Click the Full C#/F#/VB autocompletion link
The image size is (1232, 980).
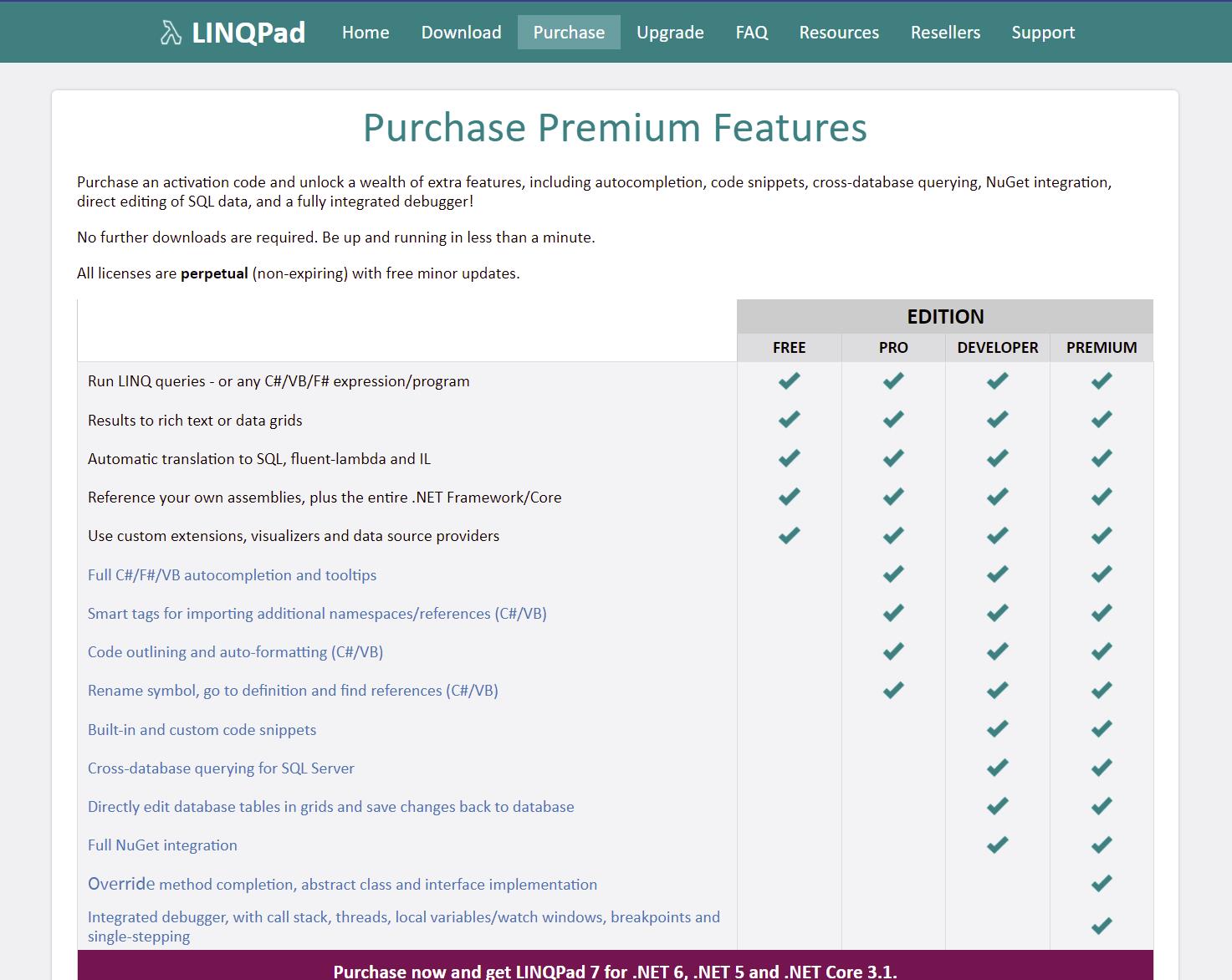click(232, 574)
